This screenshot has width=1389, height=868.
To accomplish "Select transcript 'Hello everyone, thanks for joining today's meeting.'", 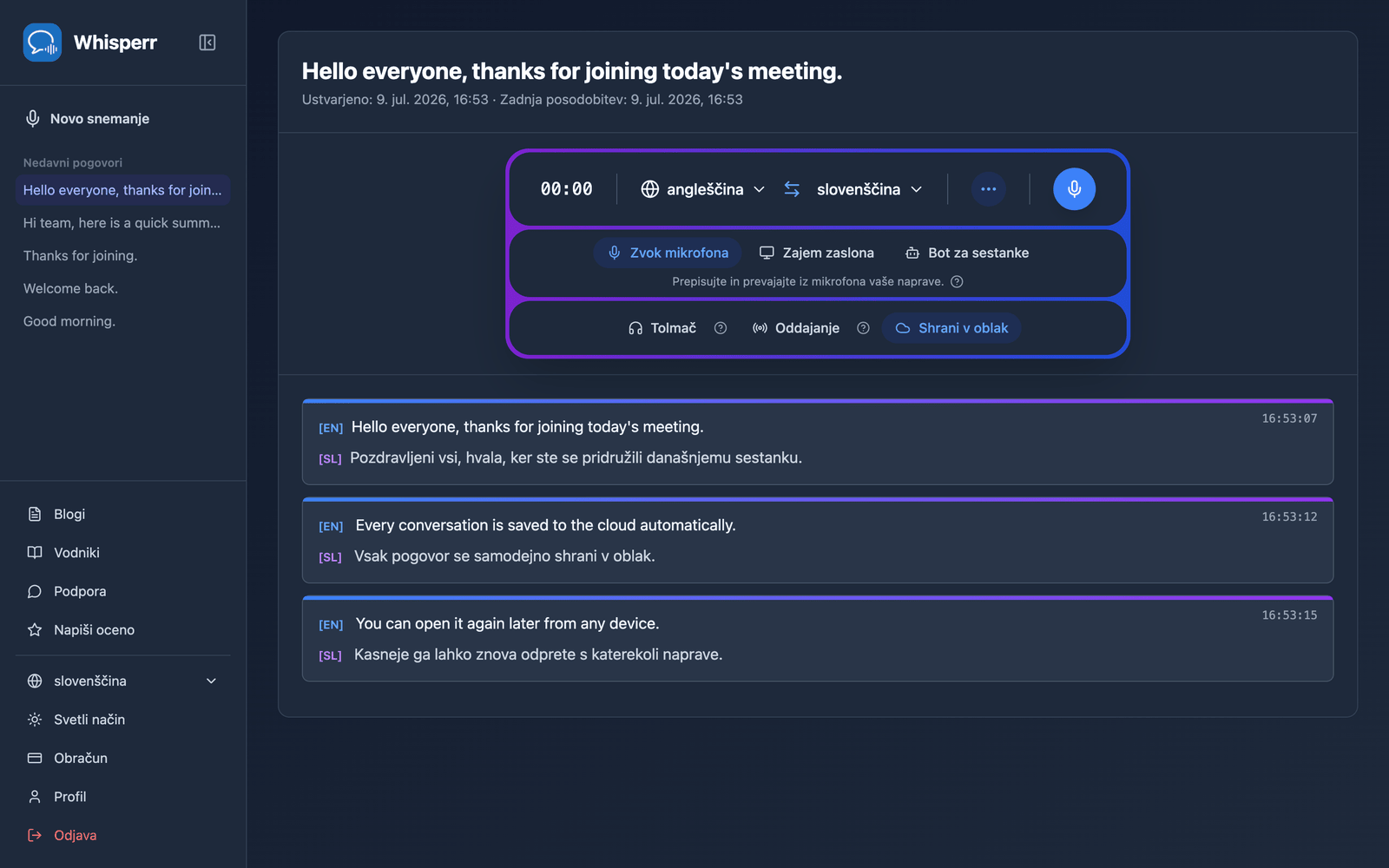I will (x=527, y=427).
